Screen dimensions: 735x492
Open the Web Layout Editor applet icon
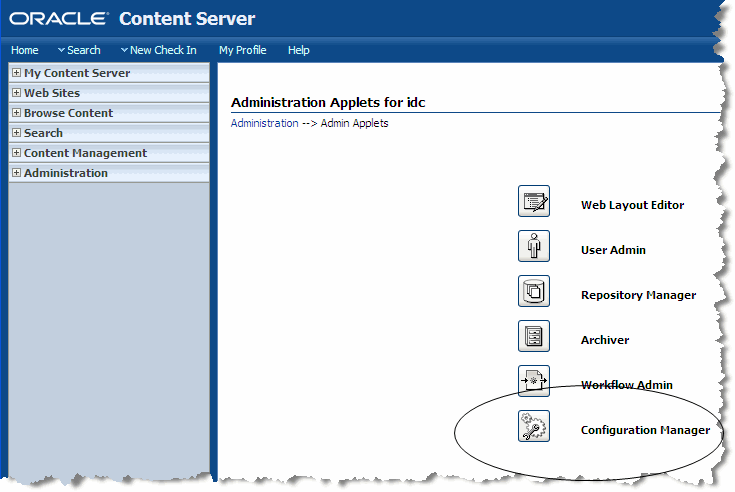pos(533,201)
